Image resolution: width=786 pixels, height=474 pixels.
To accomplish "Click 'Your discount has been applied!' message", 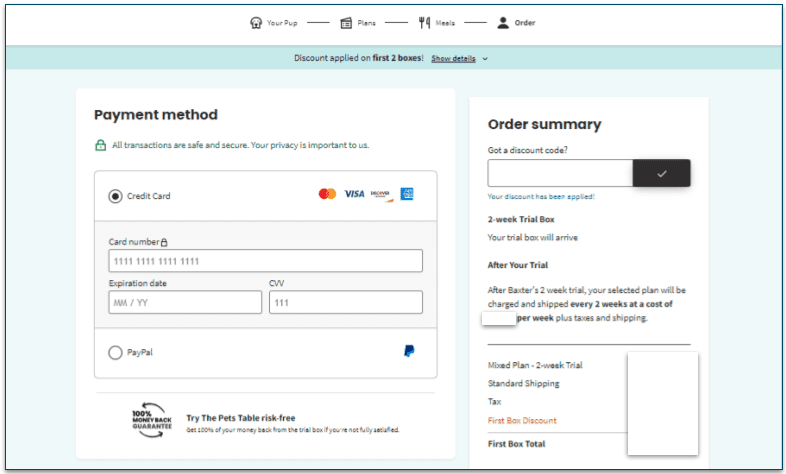I will tap(541, 196).
